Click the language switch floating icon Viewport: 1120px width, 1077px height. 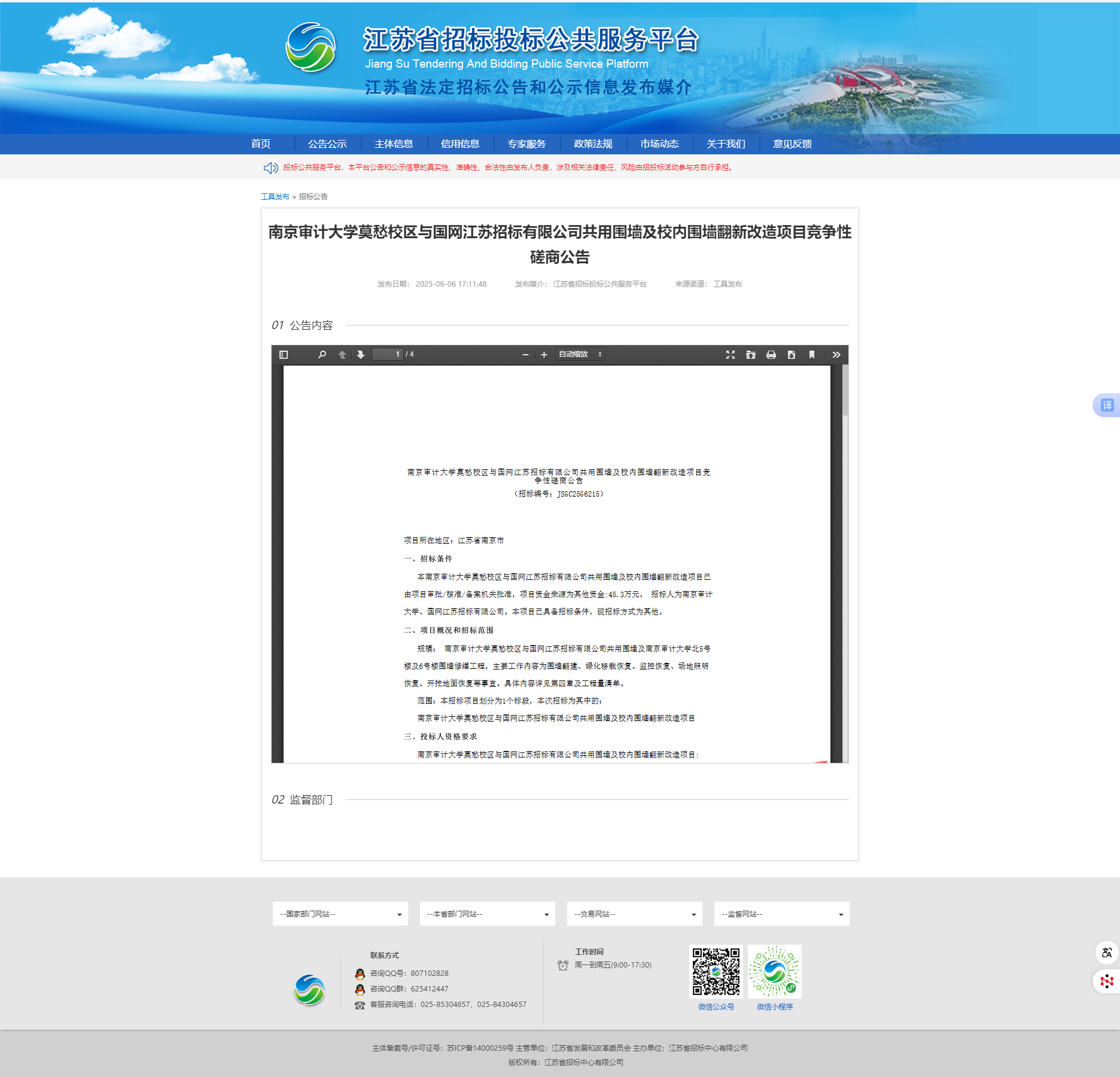(1107, 953)
